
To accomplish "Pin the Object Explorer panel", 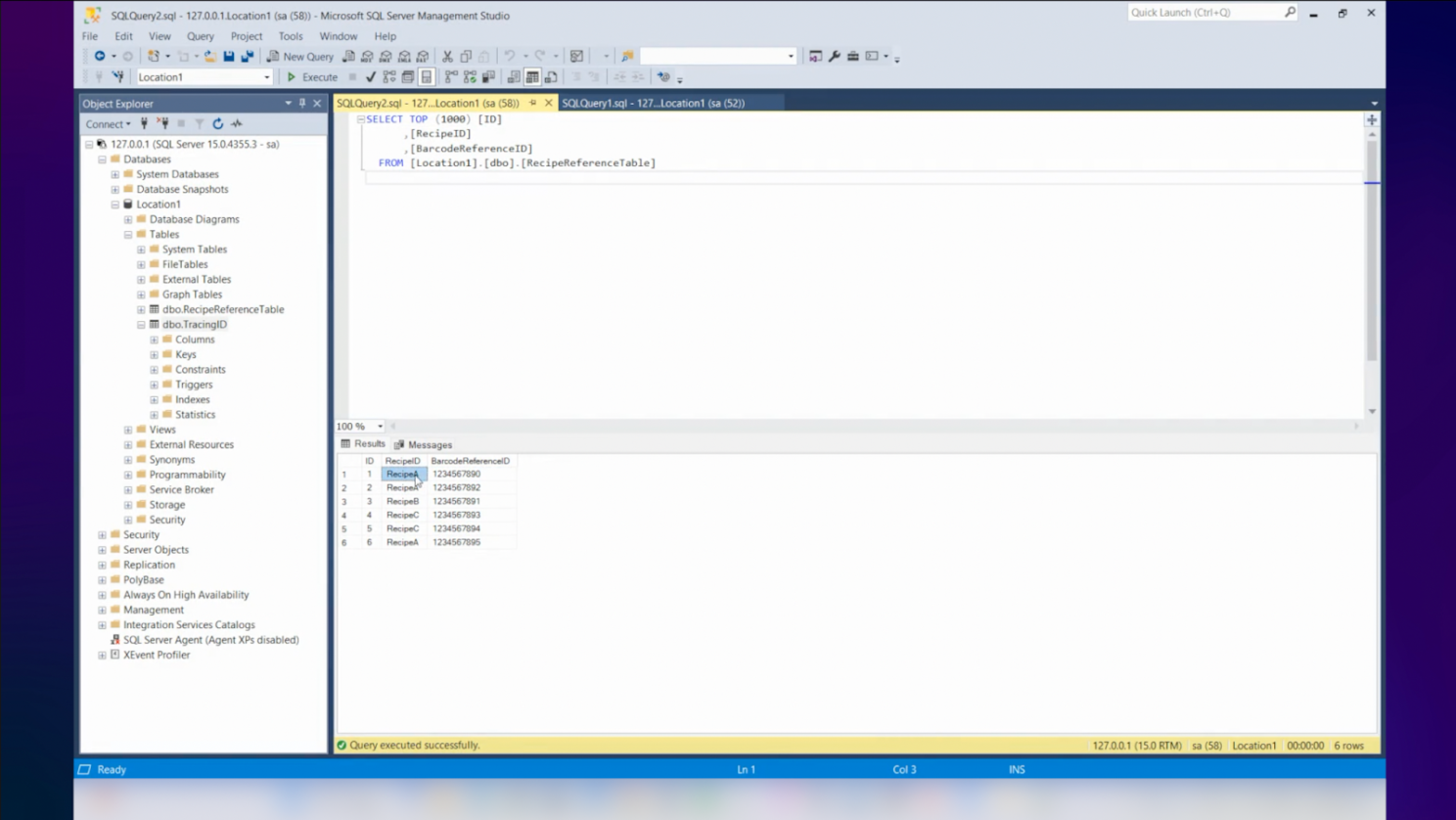I will click(x=302, y=104).
